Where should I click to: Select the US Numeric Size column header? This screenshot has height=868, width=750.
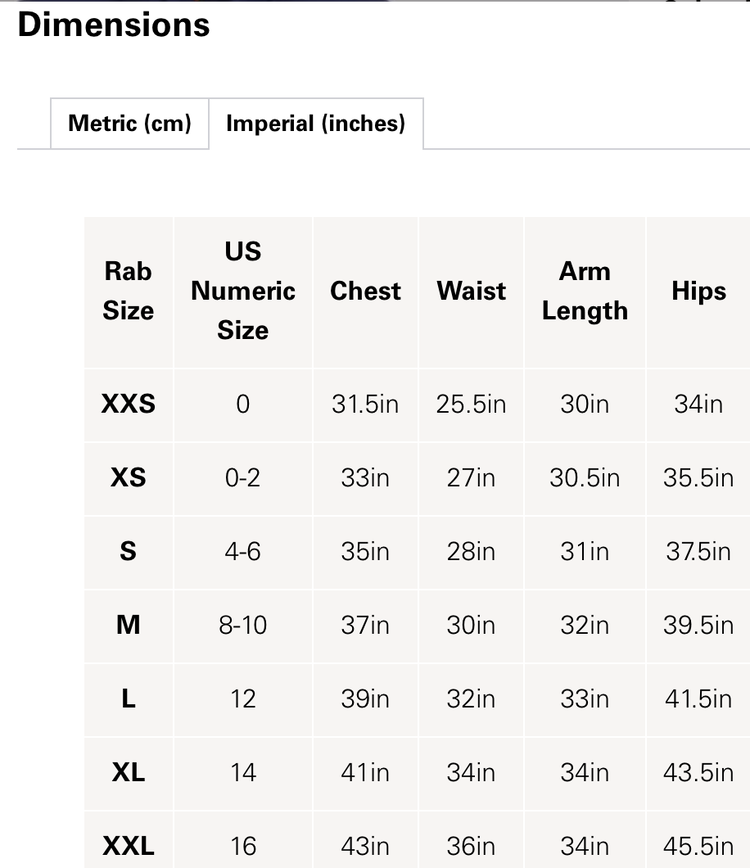click(242, 291)
